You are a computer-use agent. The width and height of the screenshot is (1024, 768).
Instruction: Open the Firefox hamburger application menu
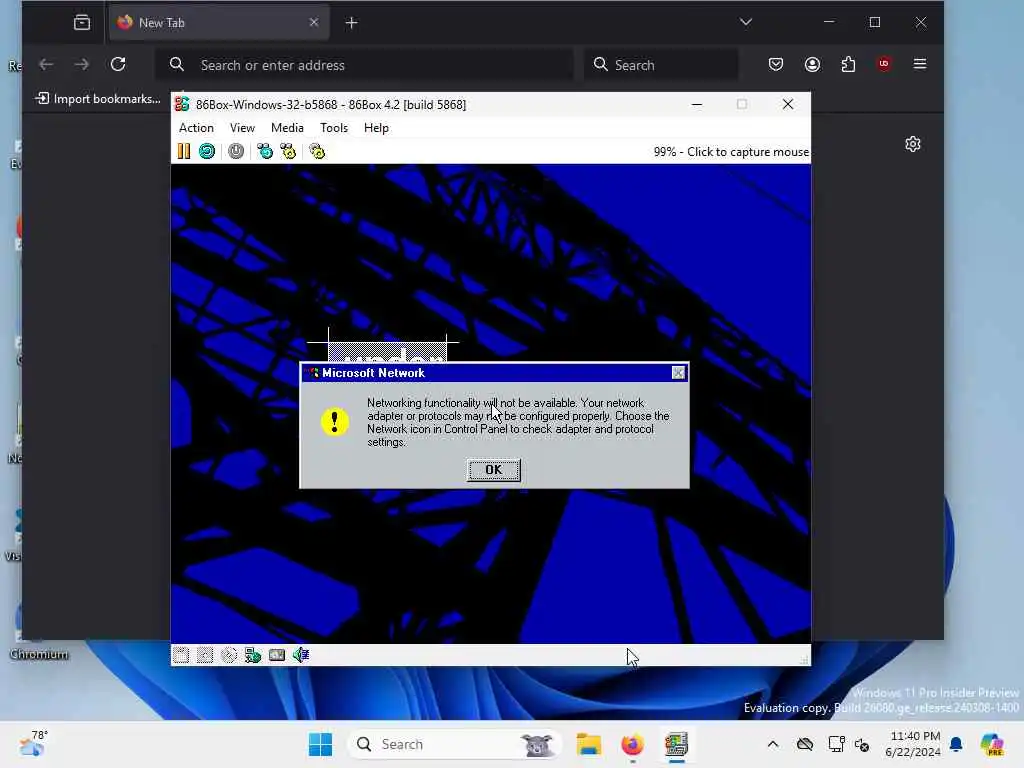tap(920, 64)
